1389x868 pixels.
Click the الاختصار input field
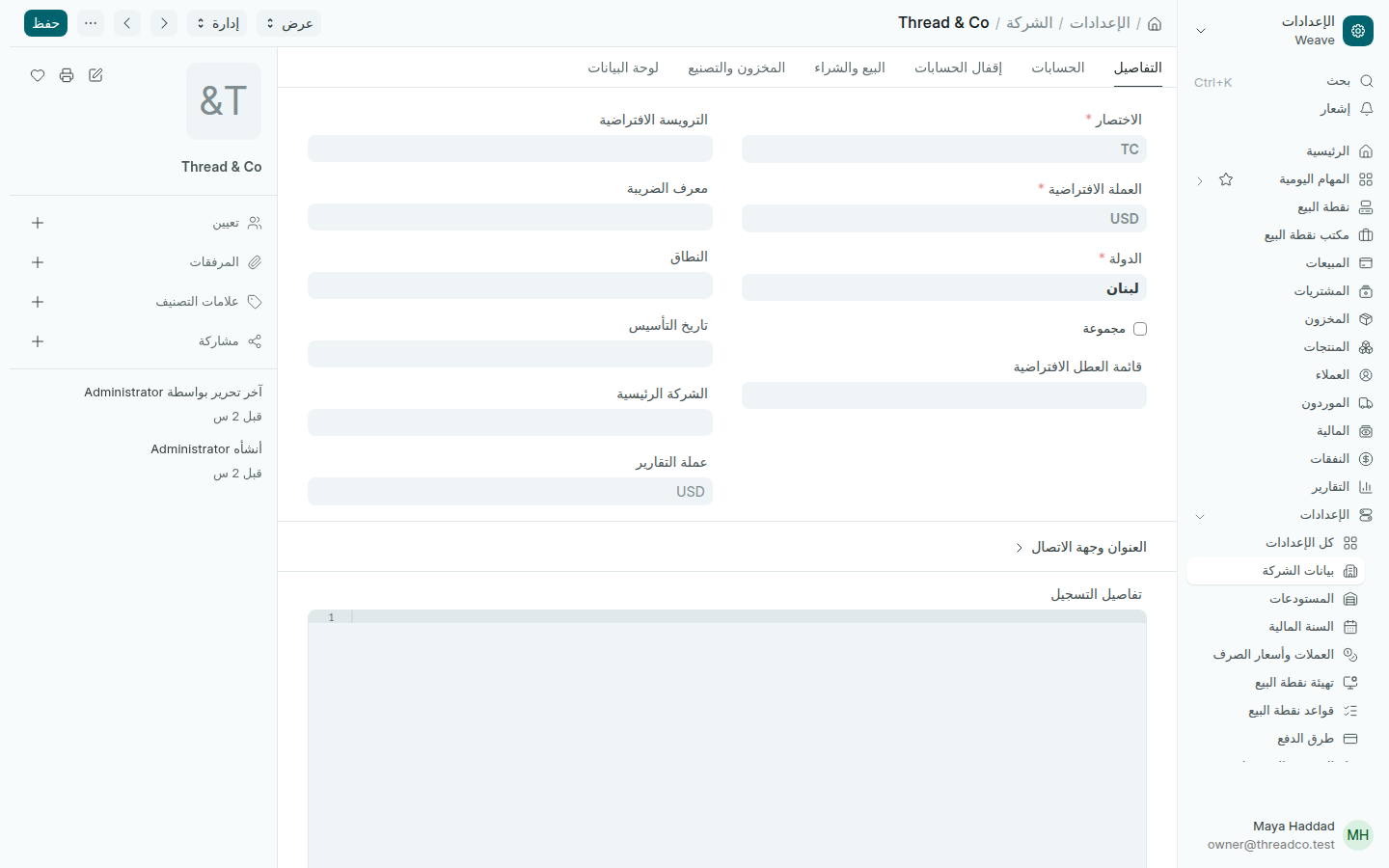pyautogui.click(x=944, y=149)
